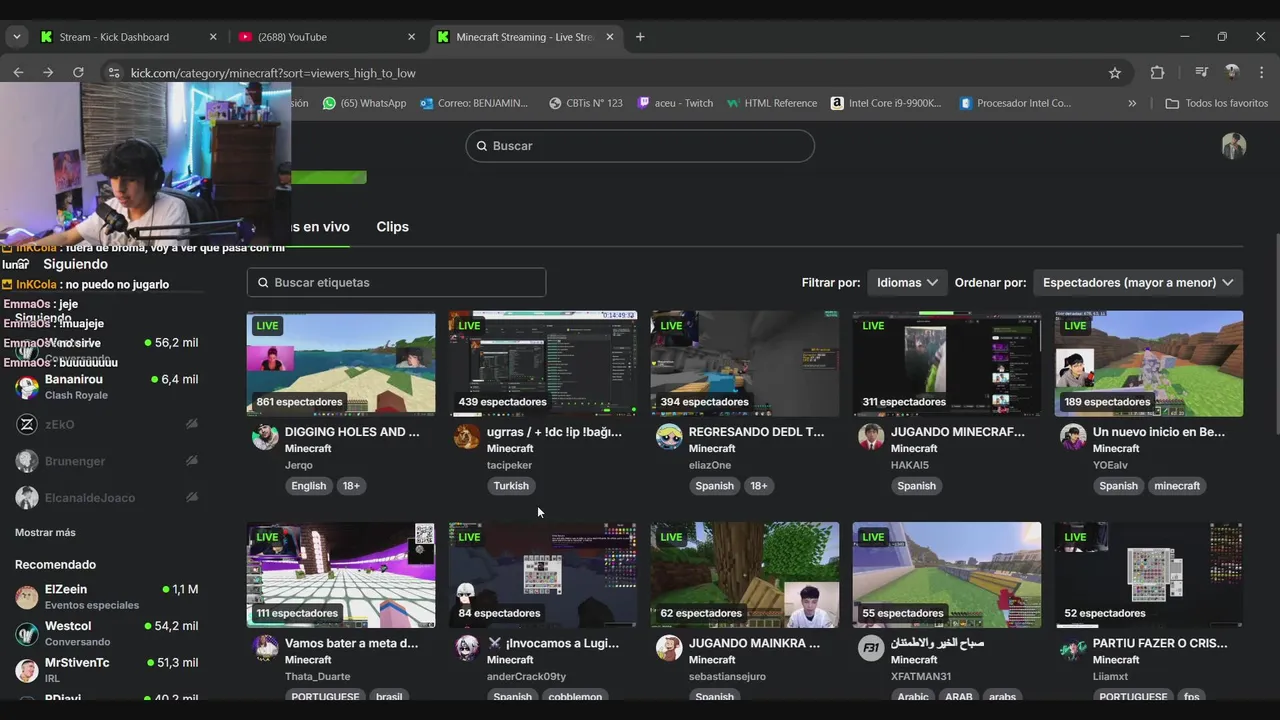The image size is (1280, 720).
Task: Close the Stream - Kick Dashboard tab
Action: pyautogui.click(x=213, y=37)
